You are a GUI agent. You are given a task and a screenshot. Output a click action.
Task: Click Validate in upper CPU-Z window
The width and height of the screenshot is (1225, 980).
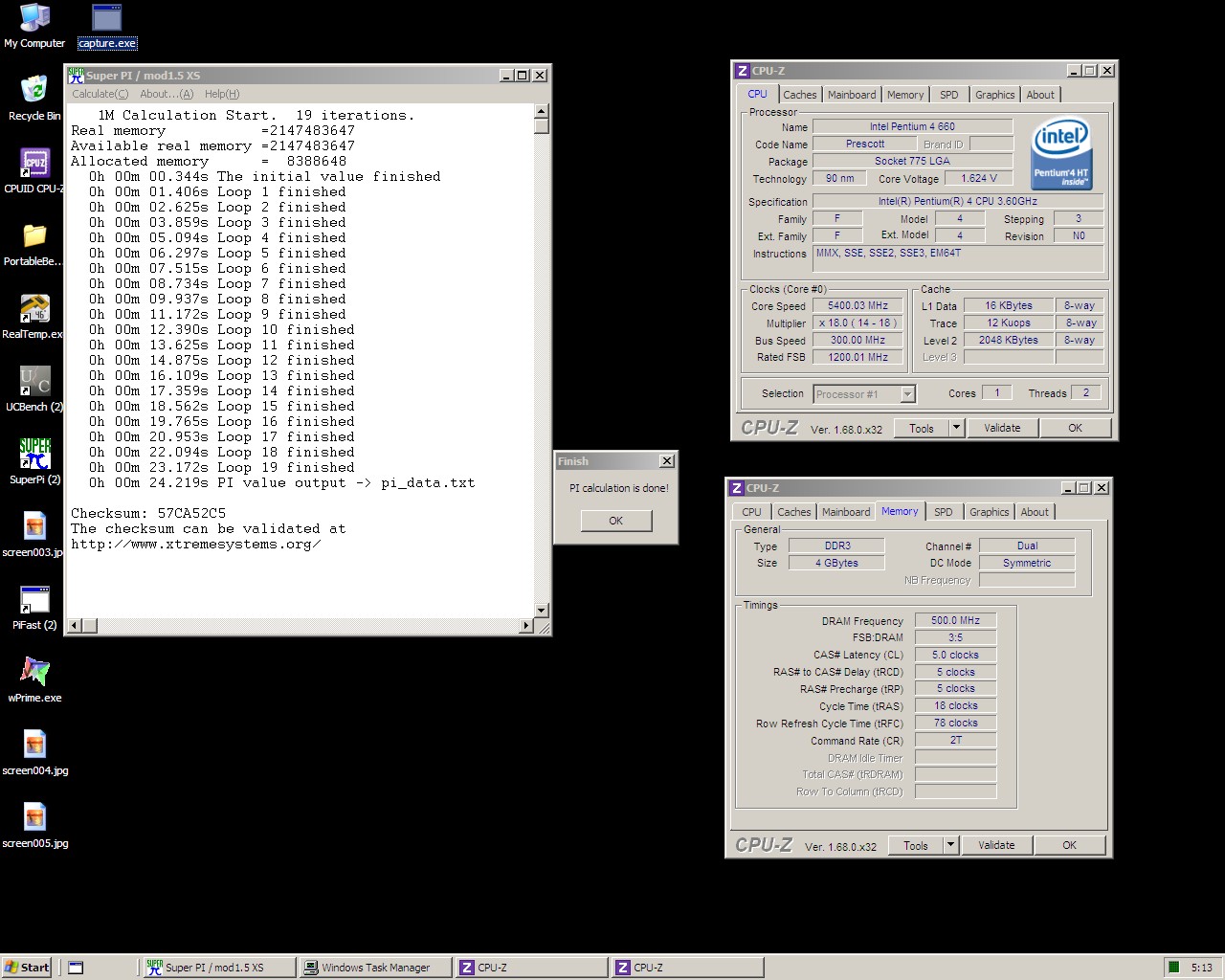[x=1002, y=428]
